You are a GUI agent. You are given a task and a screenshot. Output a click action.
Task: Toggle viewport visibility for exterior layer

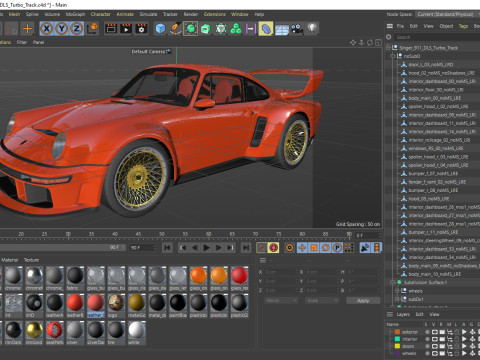[435, 332]
